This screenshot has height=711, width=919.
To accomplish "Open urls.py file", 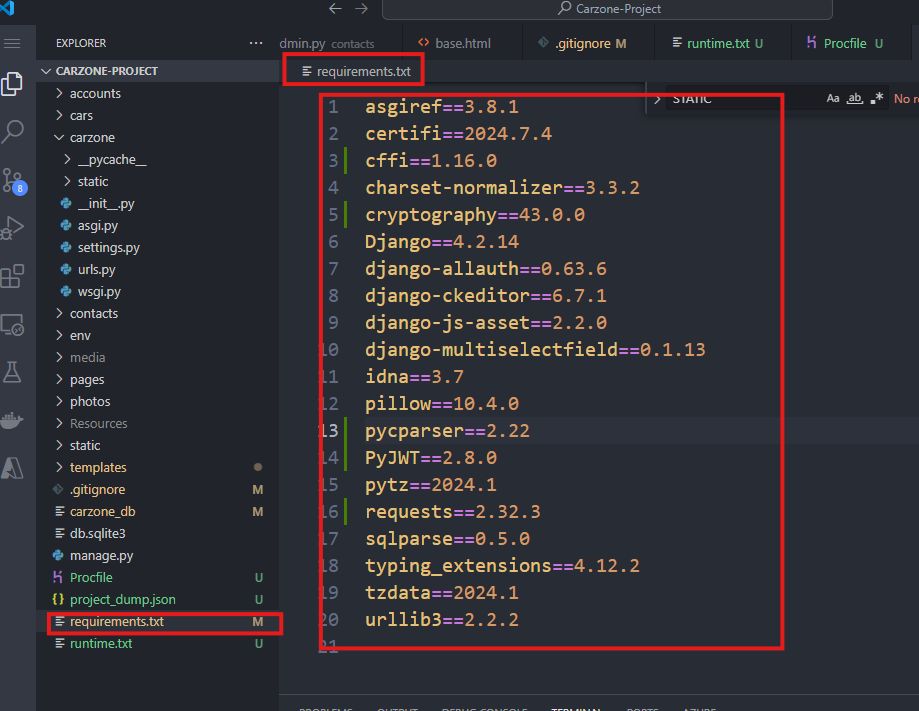I will pos(158,270).
